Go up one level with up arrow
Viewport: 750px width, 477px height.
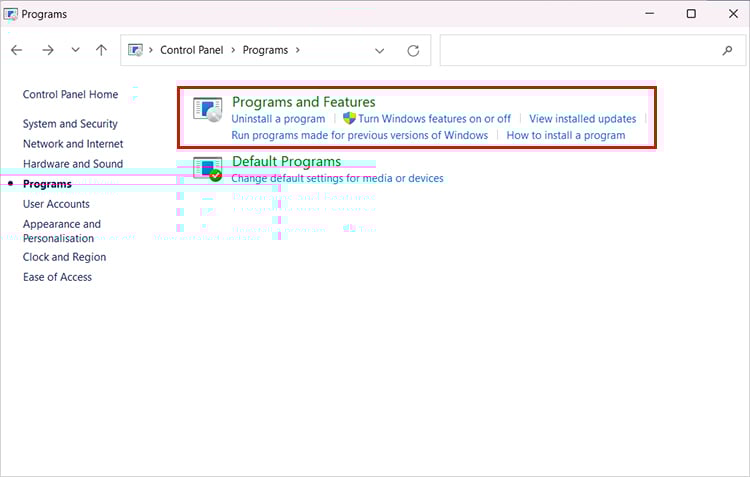click(x=101, y=50)
